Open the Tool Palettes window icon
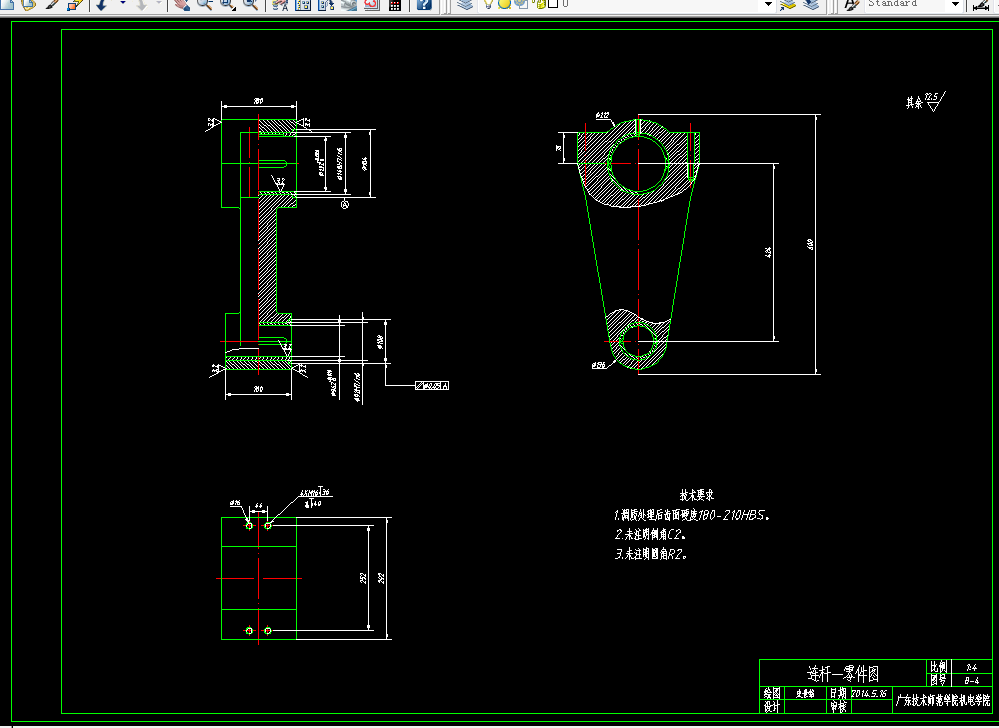999x728 pixels. click(x=326, y=5)
